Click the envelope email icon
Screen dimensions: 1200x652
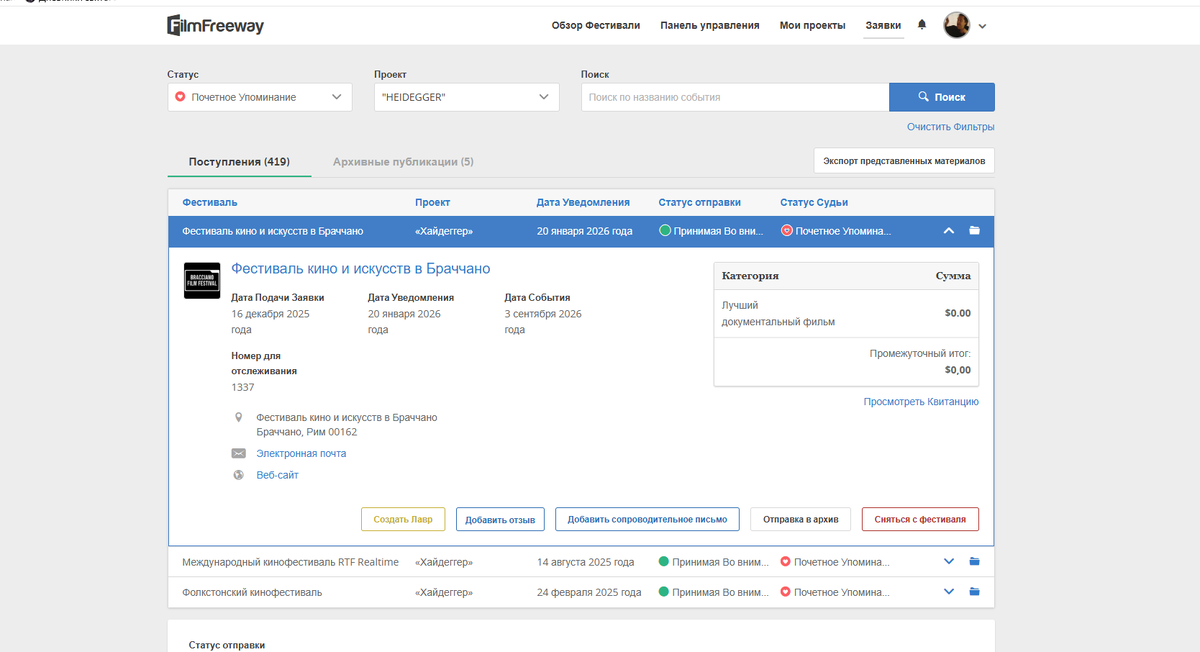tap(238, 453)
